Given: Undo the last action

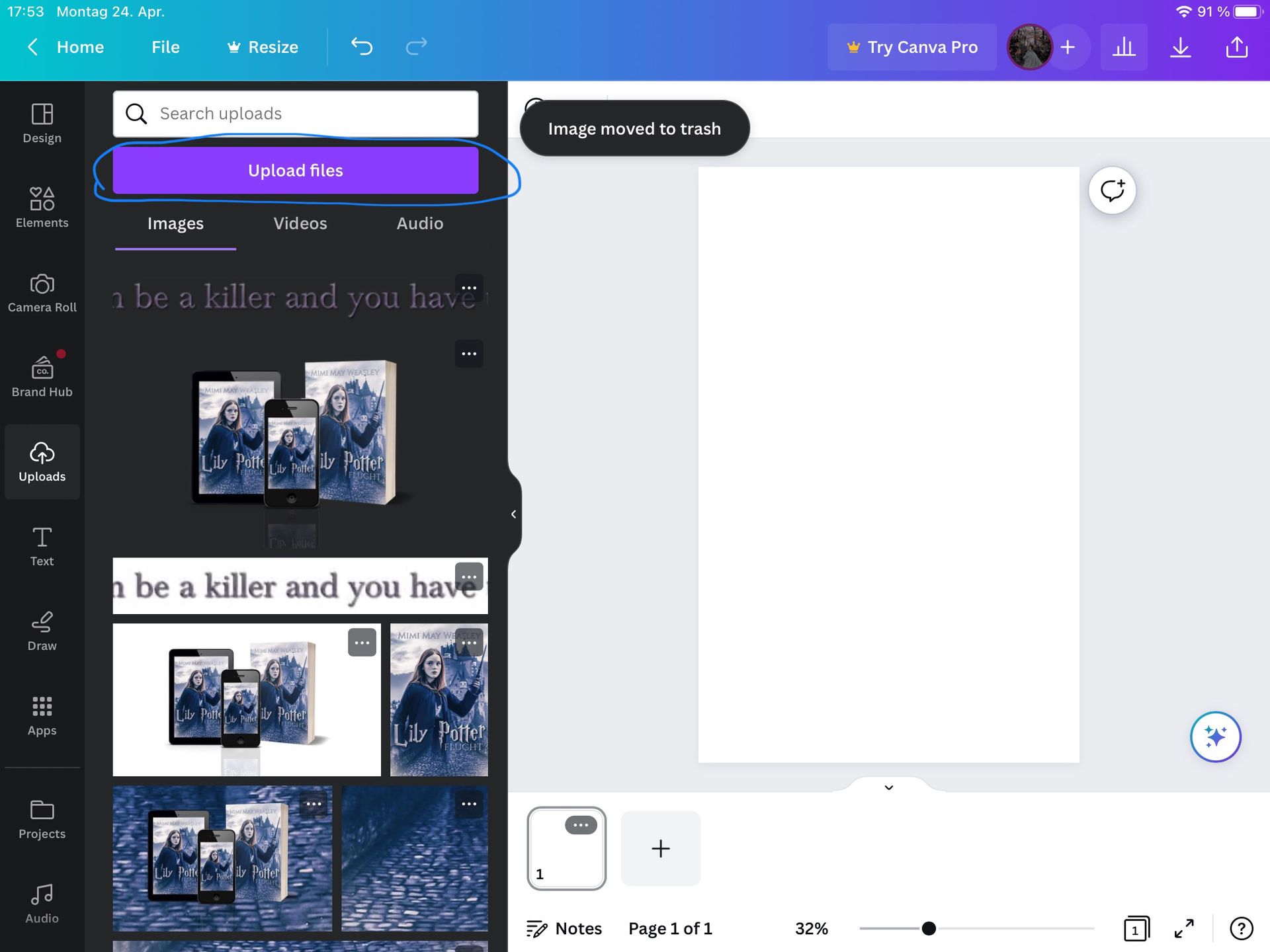Looking at the screenshot, I should [362, 47].
